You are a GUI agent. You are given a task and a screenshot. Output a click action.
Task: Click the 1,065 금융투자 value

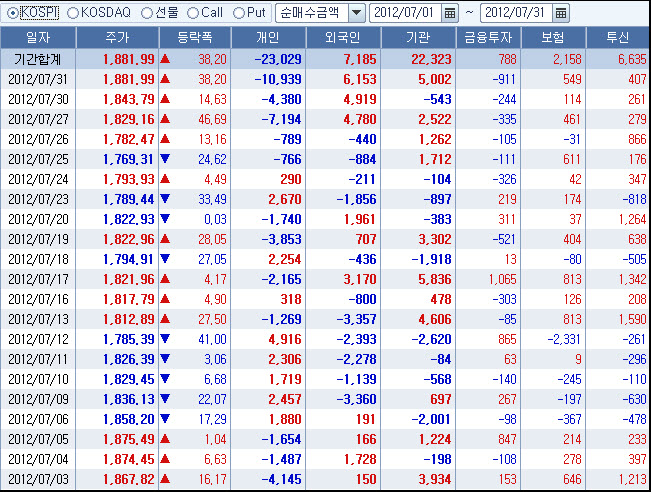[503, 279]
